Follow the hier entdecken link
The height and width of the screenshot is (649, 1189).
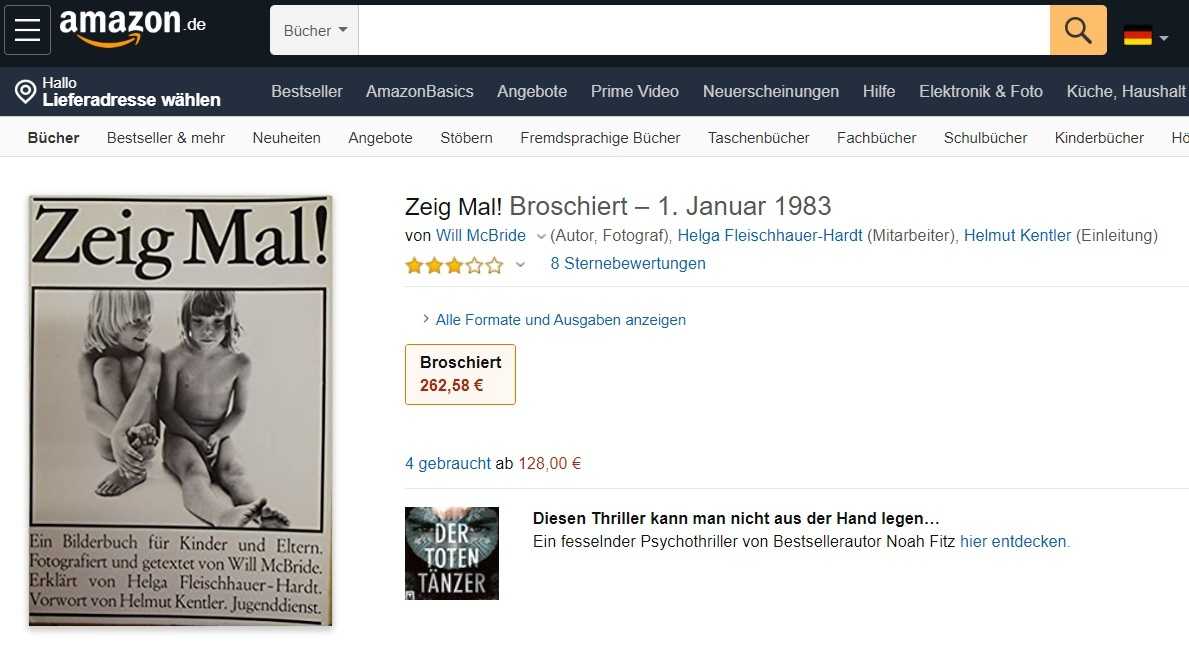coord(1014,541)
